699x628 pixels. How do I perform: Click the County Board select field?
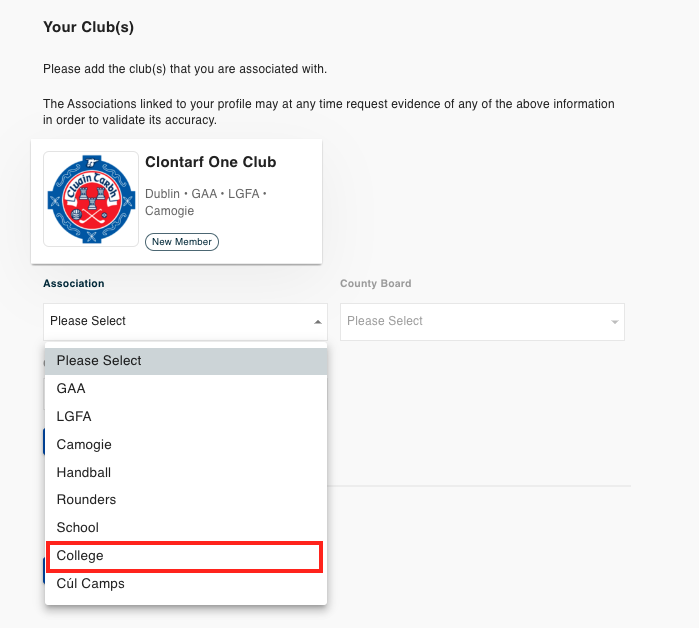(x=482, y=322)
